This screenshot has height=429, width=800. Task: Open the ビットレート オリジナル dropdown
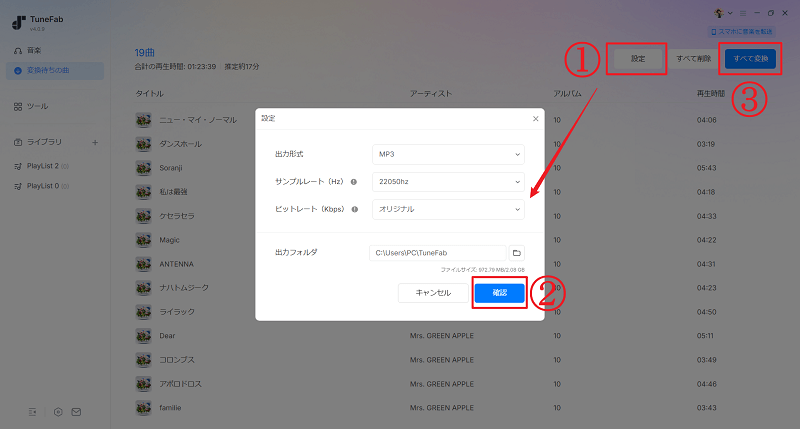(x=448, y=209)
